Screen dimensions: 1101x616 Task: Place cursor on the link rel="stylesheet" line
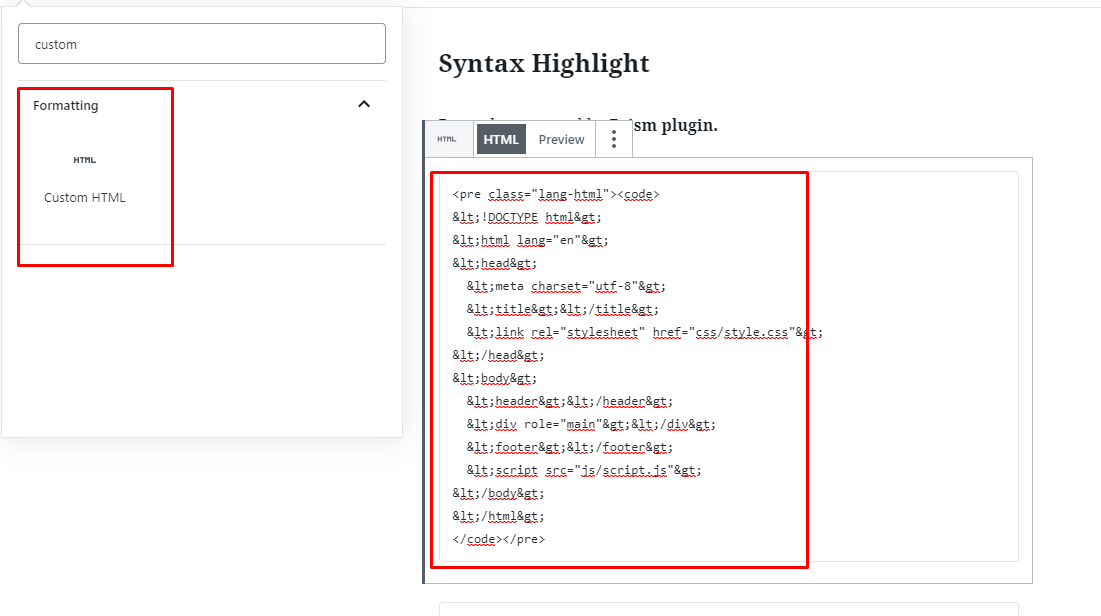click(644, 332)
